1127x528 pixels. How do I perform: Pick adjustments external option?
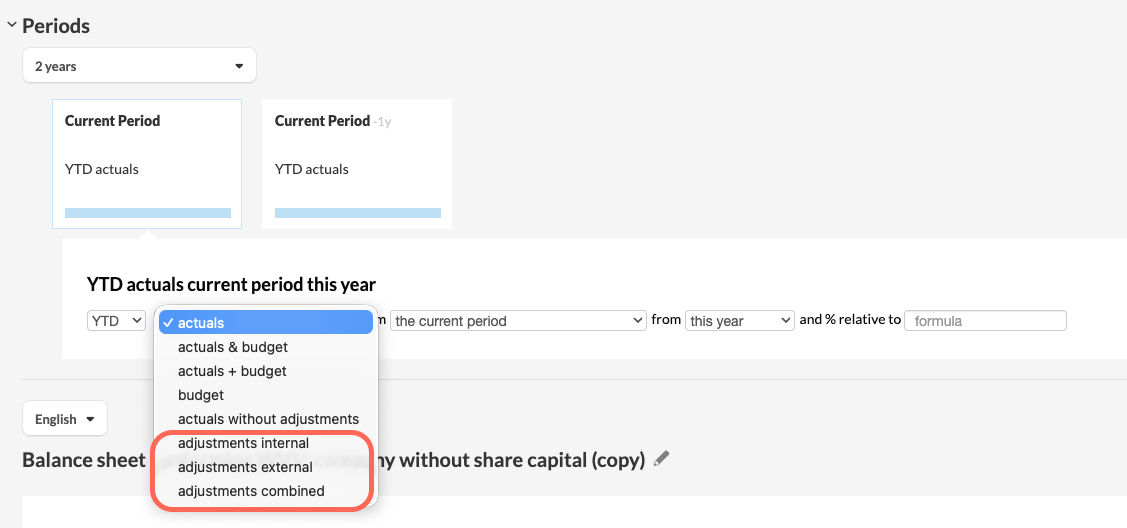point(245,467)
